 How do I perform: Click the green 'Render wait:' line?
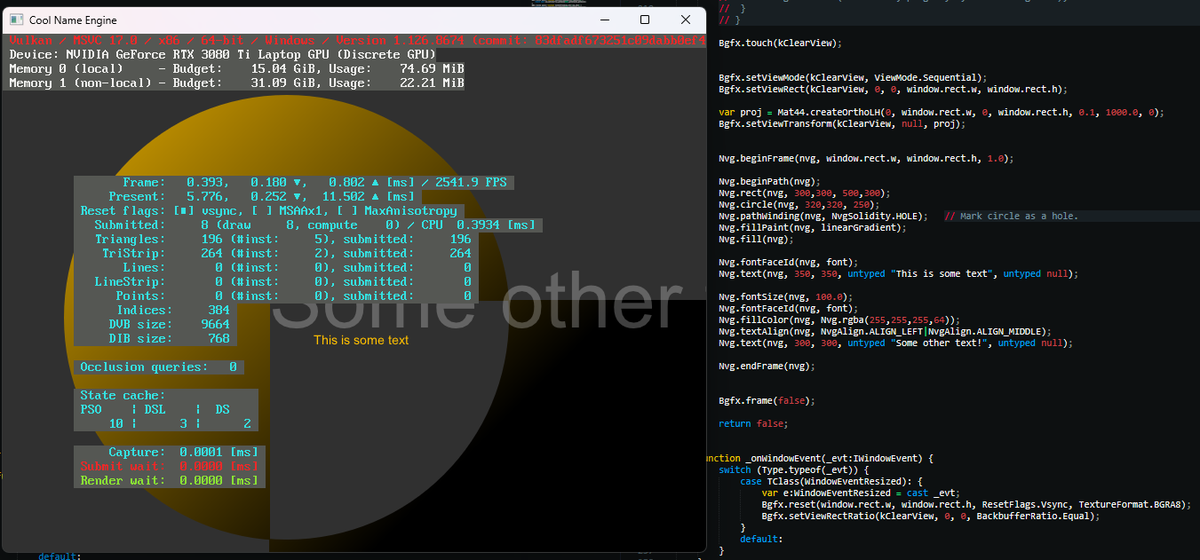170,481
